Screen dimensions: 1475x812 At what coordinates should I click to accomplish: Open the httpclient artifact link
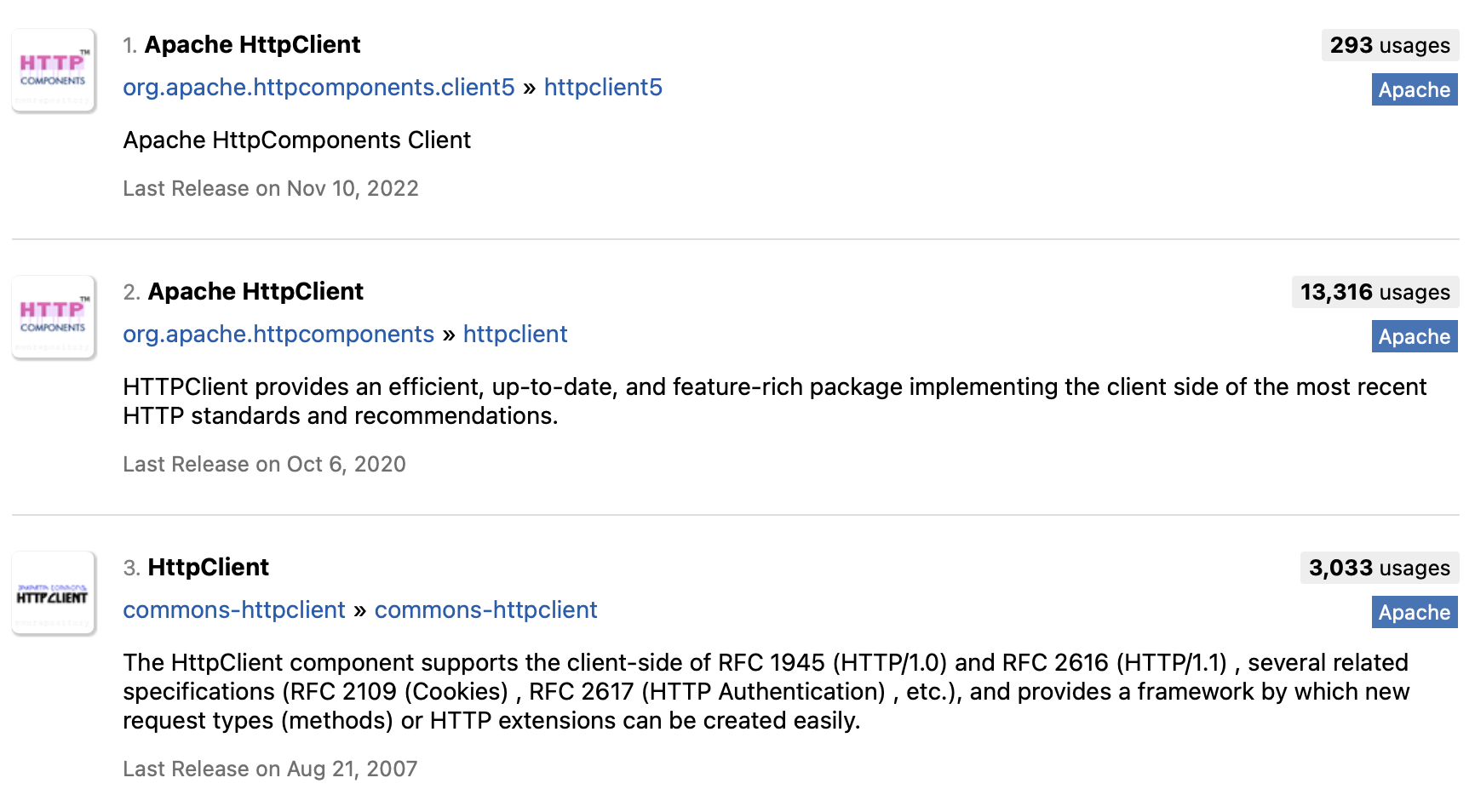coord(515,334)
